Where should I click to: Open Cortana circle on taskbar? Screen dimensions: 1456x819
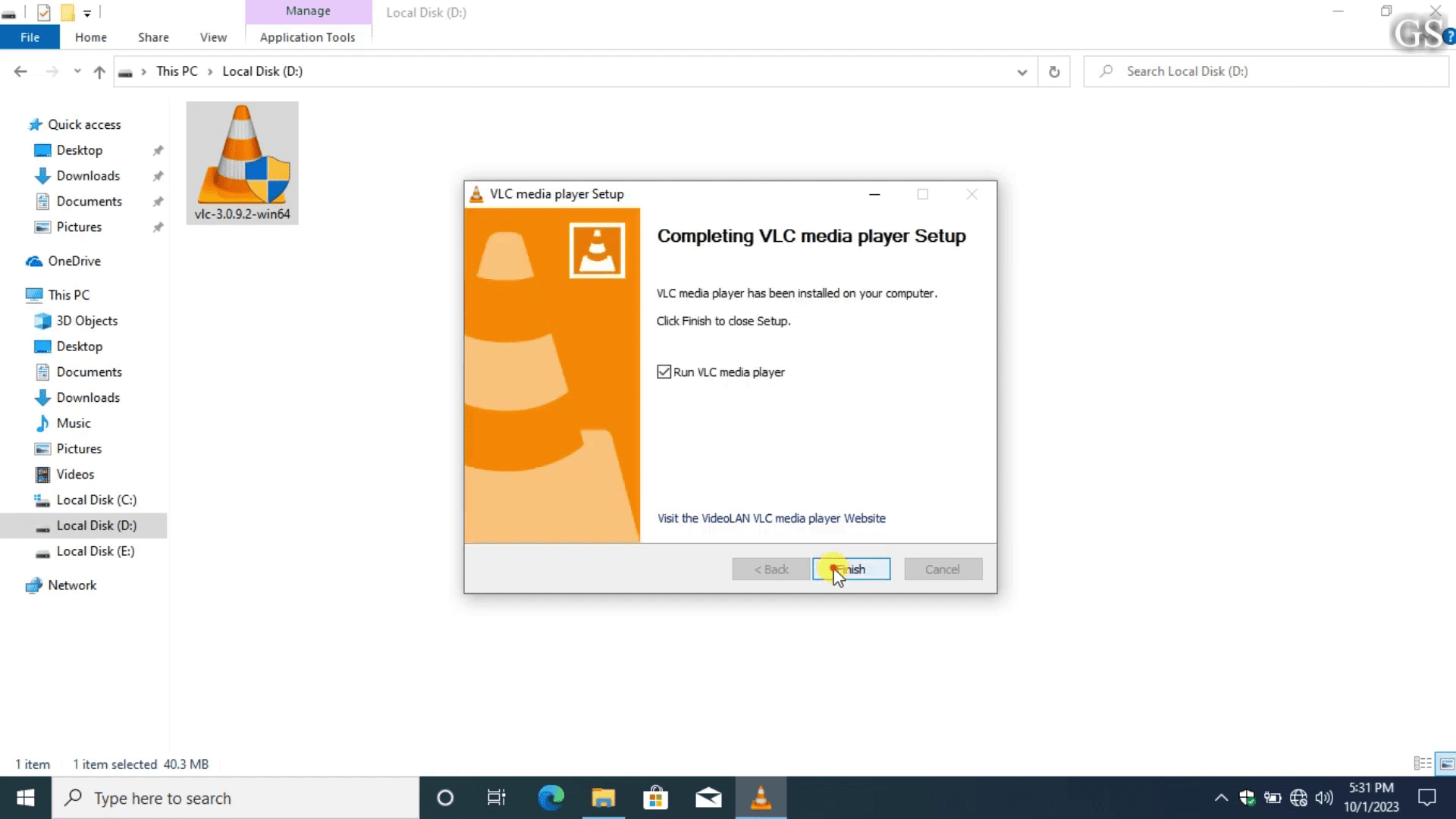(445, 798)
